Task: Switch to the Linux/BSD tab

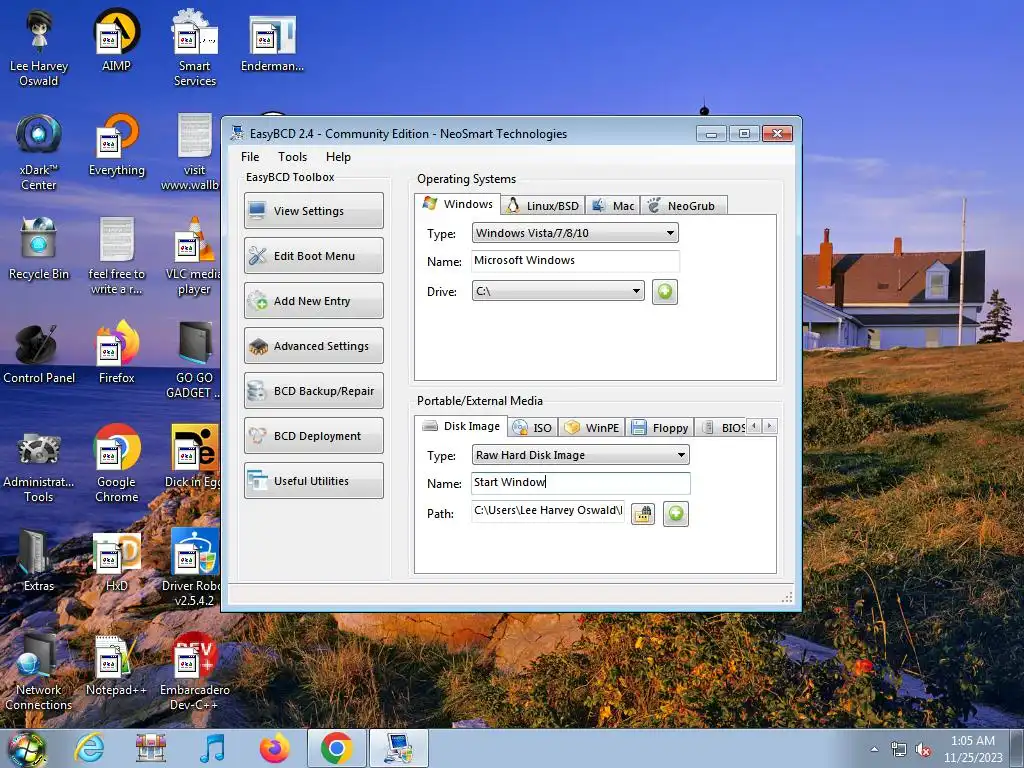Action: 543,206
